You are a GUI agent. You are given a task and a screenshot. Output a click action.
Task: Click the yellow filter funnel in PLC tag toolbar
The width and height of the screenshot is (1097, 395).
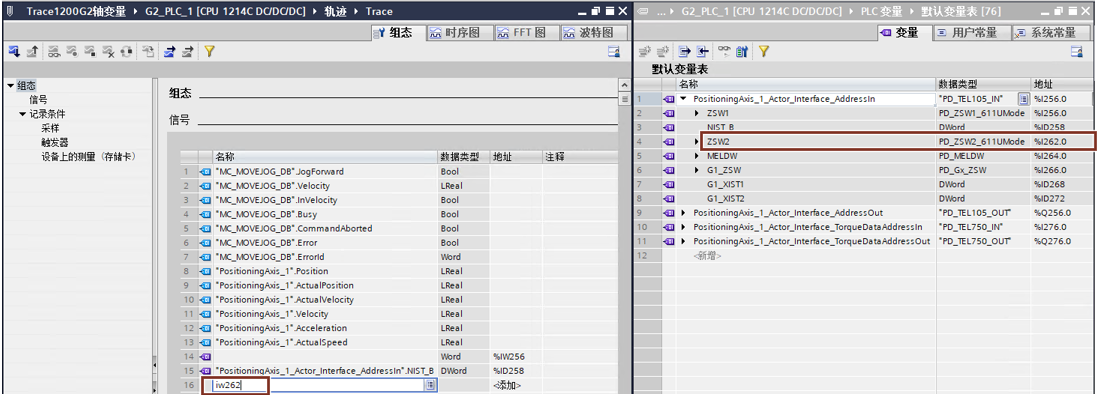(763, 51)
